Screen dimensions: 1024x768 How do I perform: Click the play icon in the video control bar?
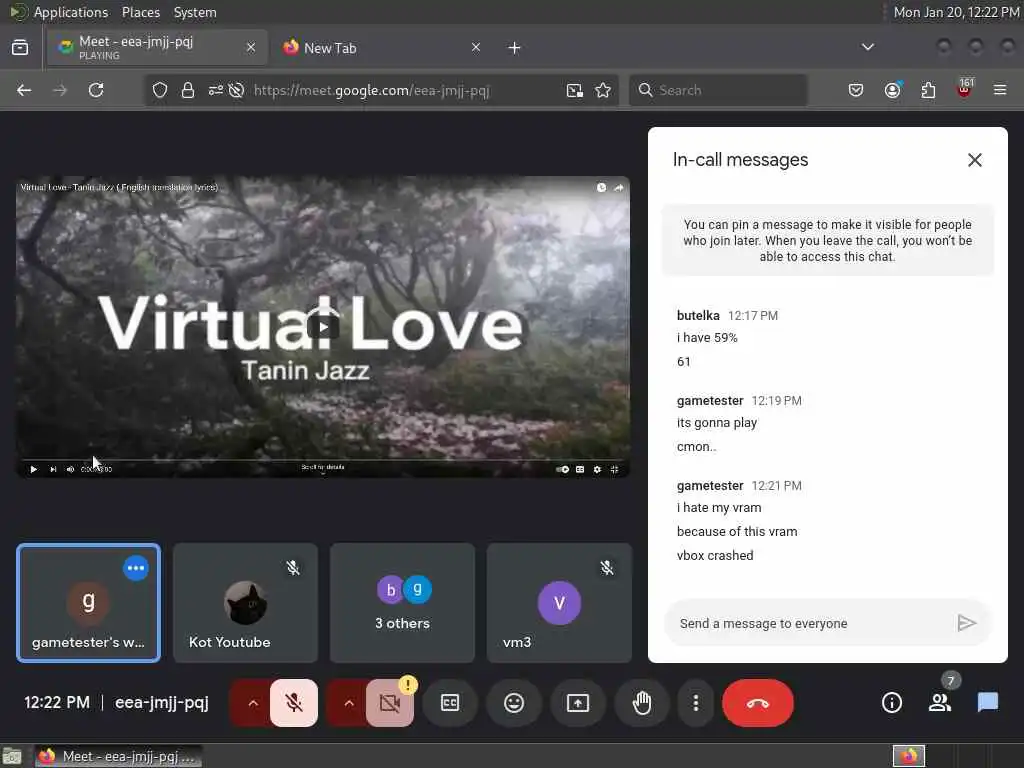point(33,469)
